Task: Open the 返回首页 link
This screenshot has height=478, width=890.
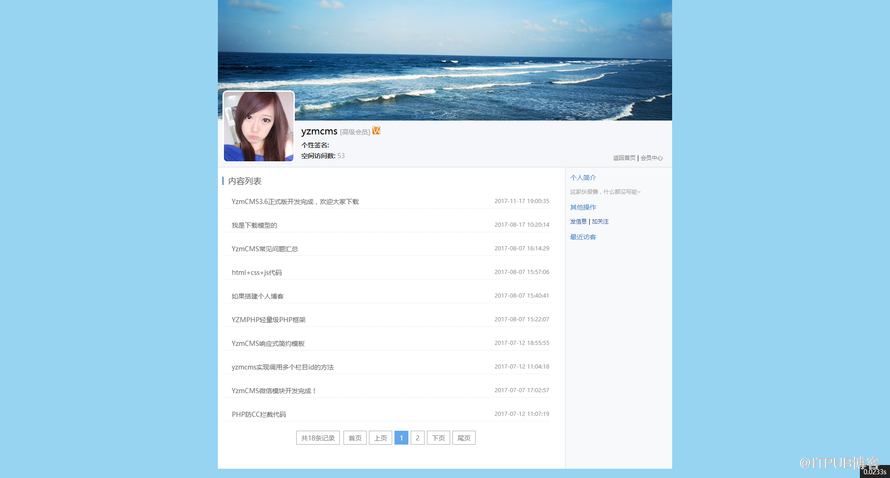Action: pyautogui.click(x=624, y=158)
